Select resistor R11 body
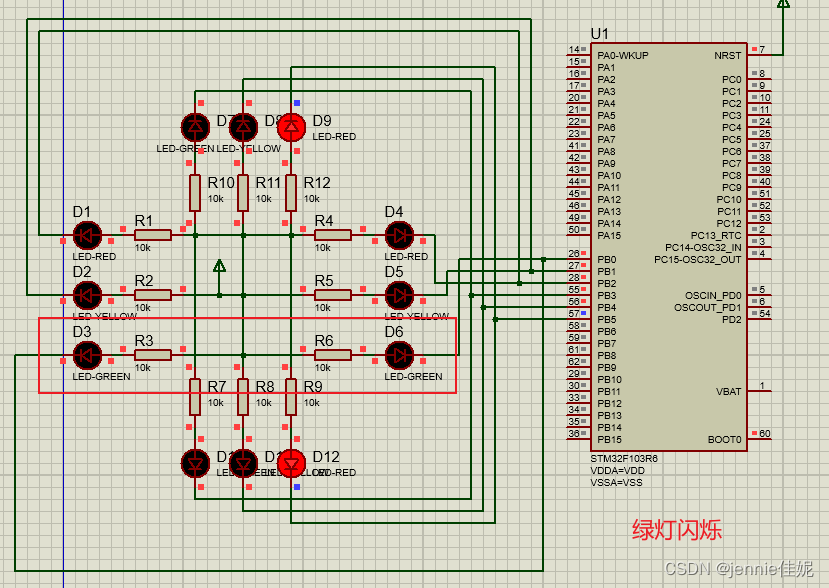The width and height of the screenshot is (829, 588). [243, 193]
